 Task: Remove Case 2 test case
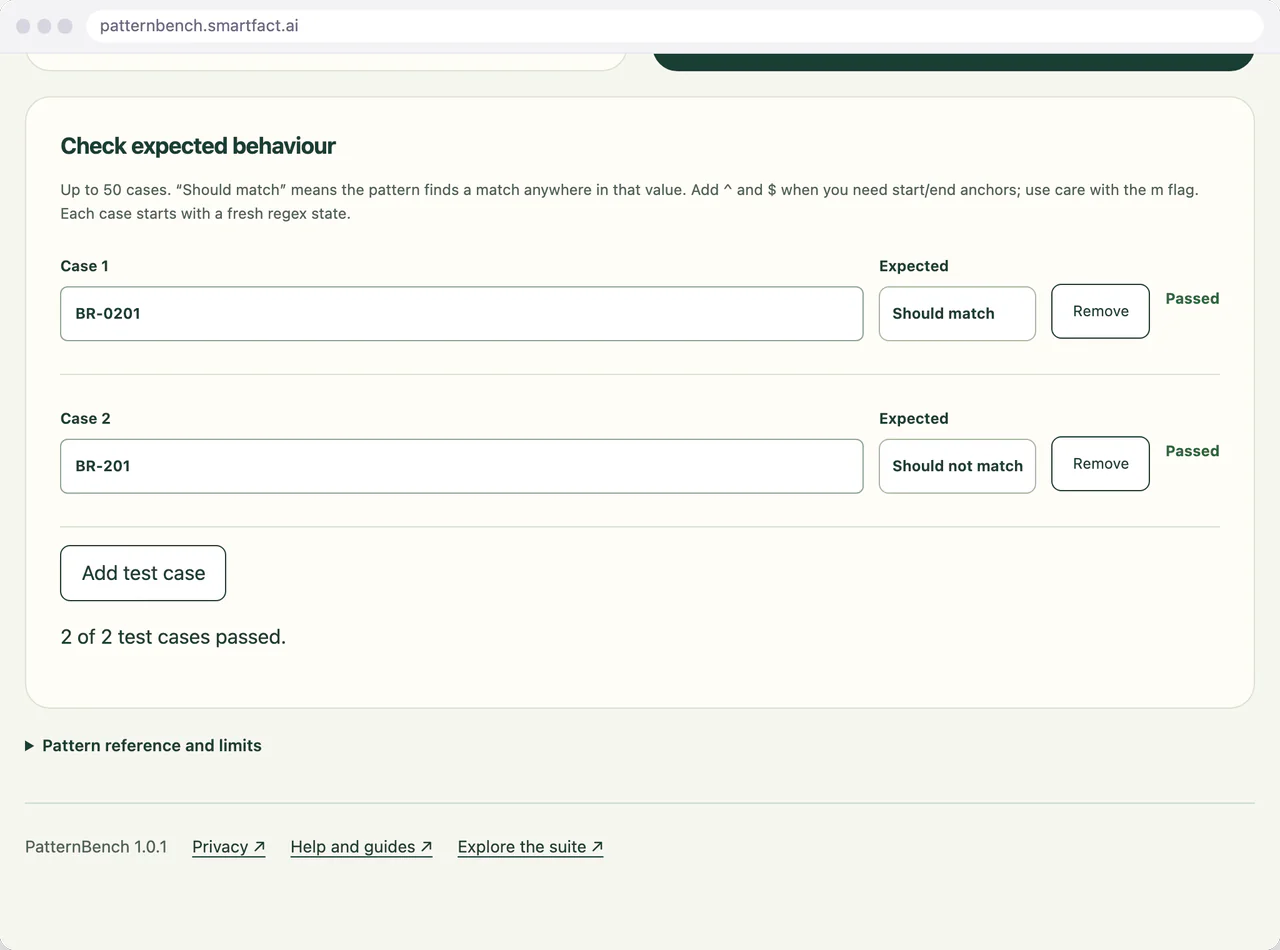[1100, 464]
